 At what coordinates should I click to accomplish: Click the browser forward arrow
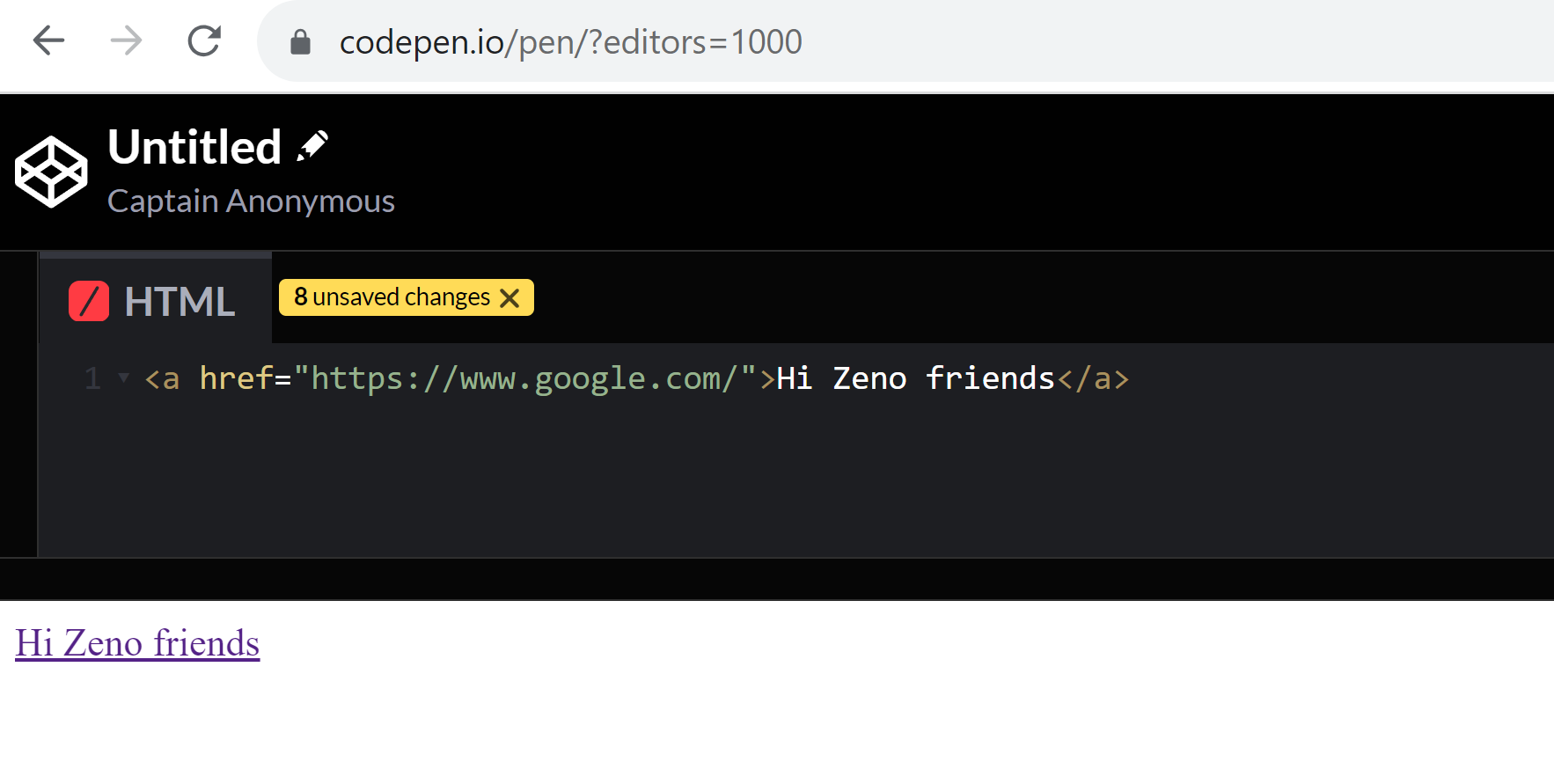coord(127,40)
